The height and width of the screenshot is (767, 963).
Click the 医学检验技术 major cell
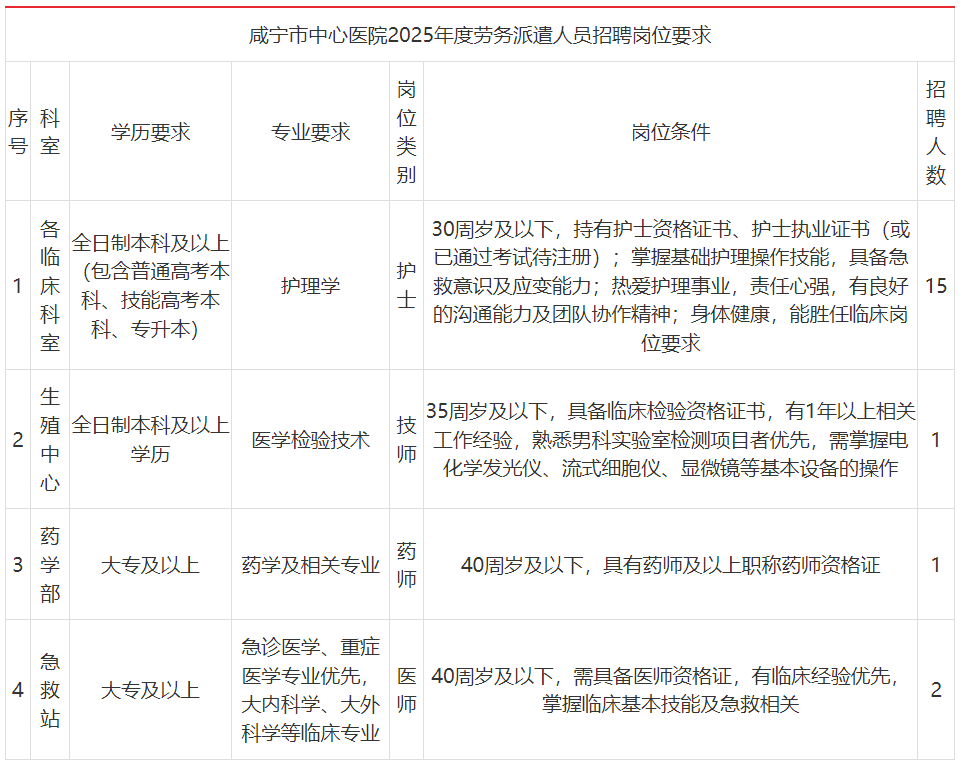pos(310,440)
